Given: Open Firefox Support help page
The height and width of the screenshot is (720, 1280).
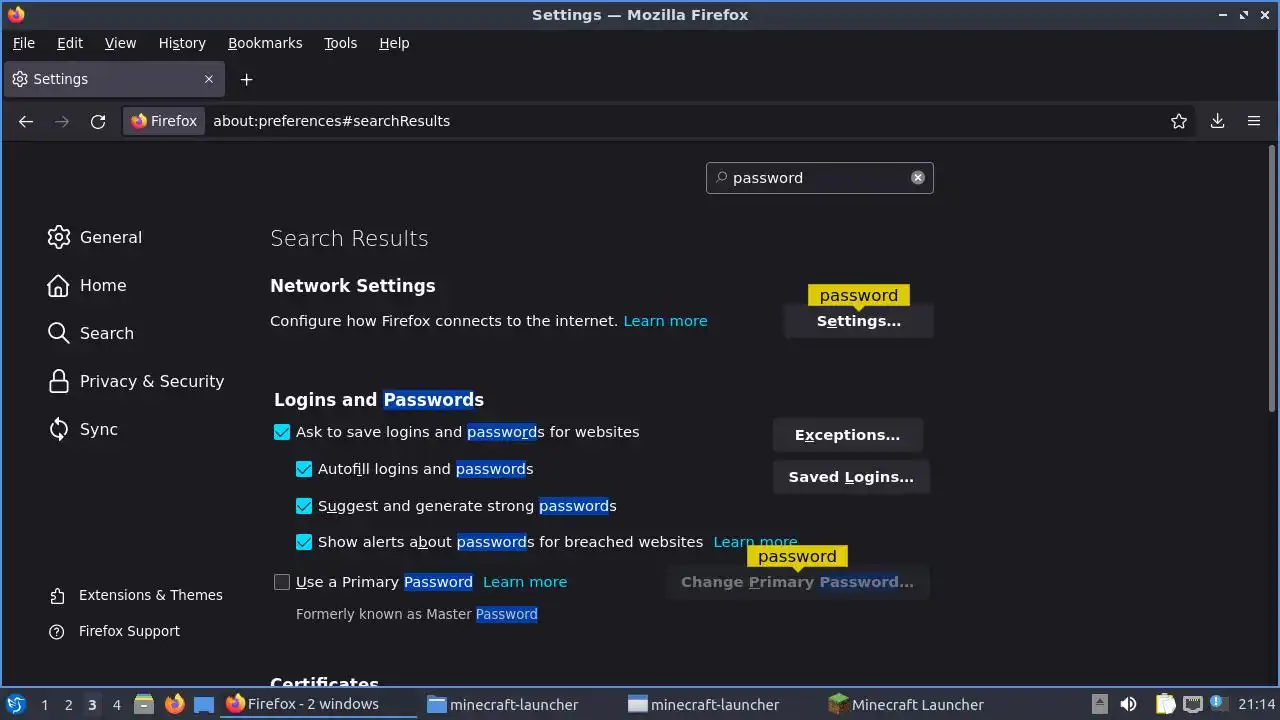Looking at the screenshot, I should point(115,631).
